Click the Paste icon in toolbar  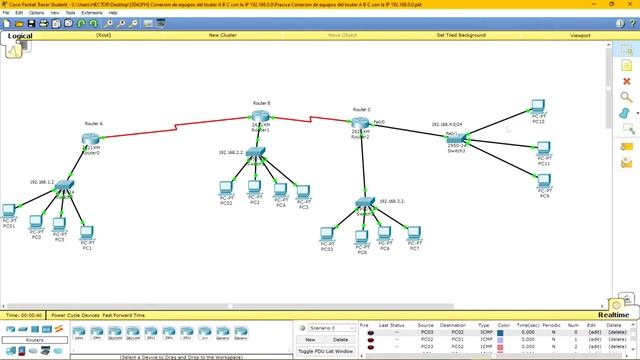click(69, 24)
